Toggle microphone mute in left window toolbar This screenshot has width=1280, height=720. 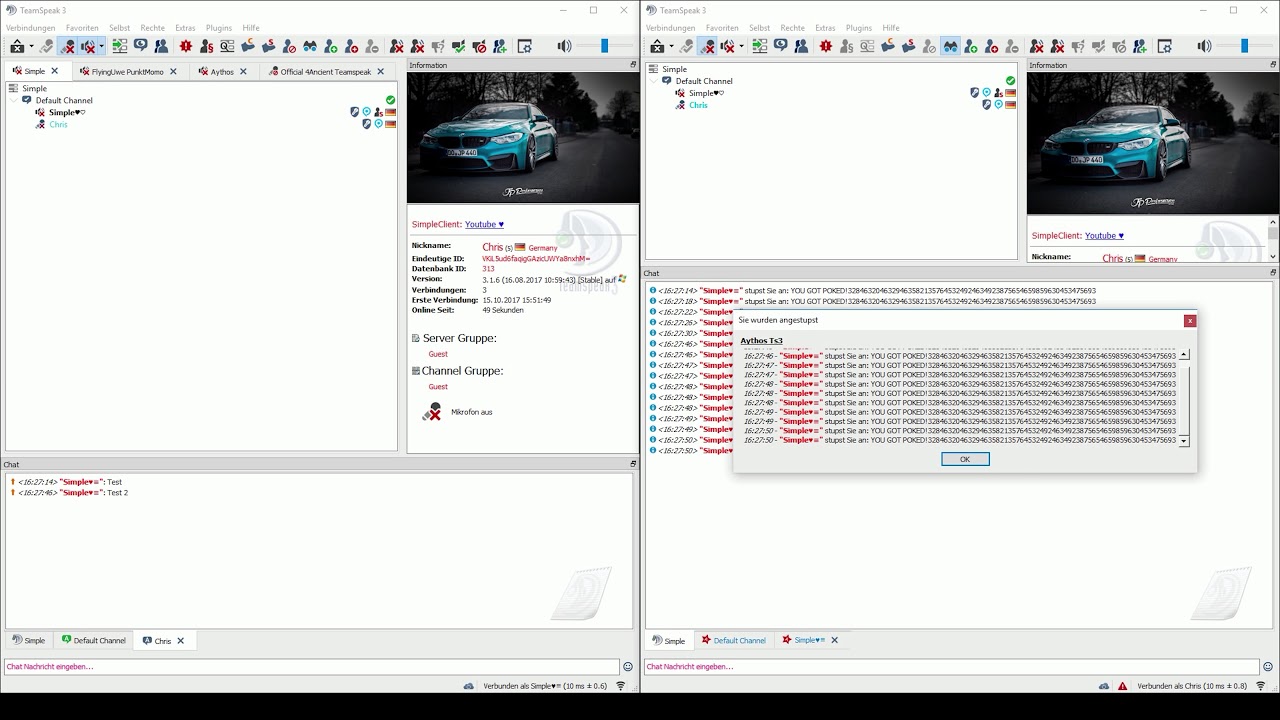point(67,46)
